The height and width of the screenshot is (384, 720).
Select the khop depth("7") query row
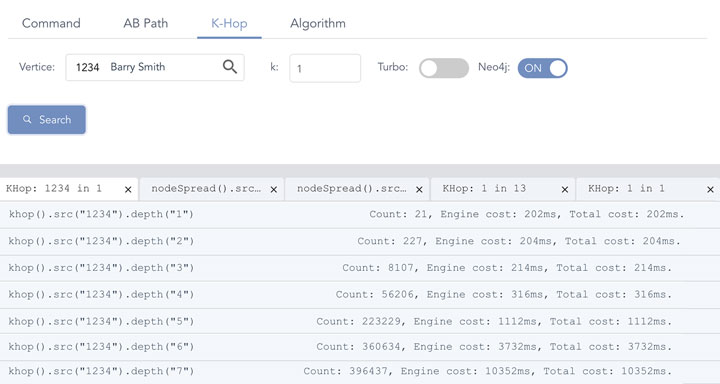(x=360, y=372)
